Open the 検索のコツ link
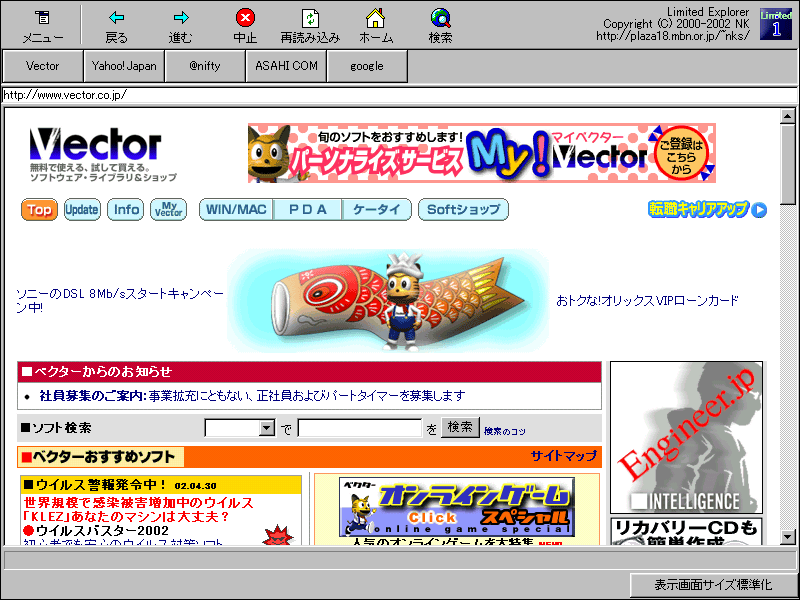The width and height of the screenshot is (800, 600). pos(505,432)
